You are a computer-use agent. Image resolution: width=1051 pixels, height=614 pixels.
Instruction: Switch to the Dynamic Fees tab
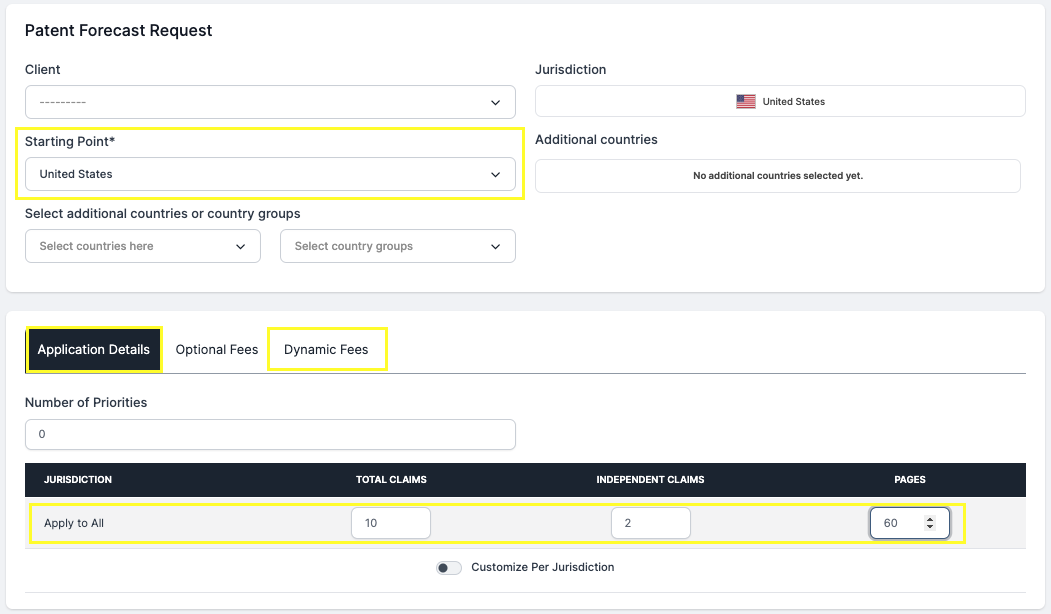click(x=327, y=349)
